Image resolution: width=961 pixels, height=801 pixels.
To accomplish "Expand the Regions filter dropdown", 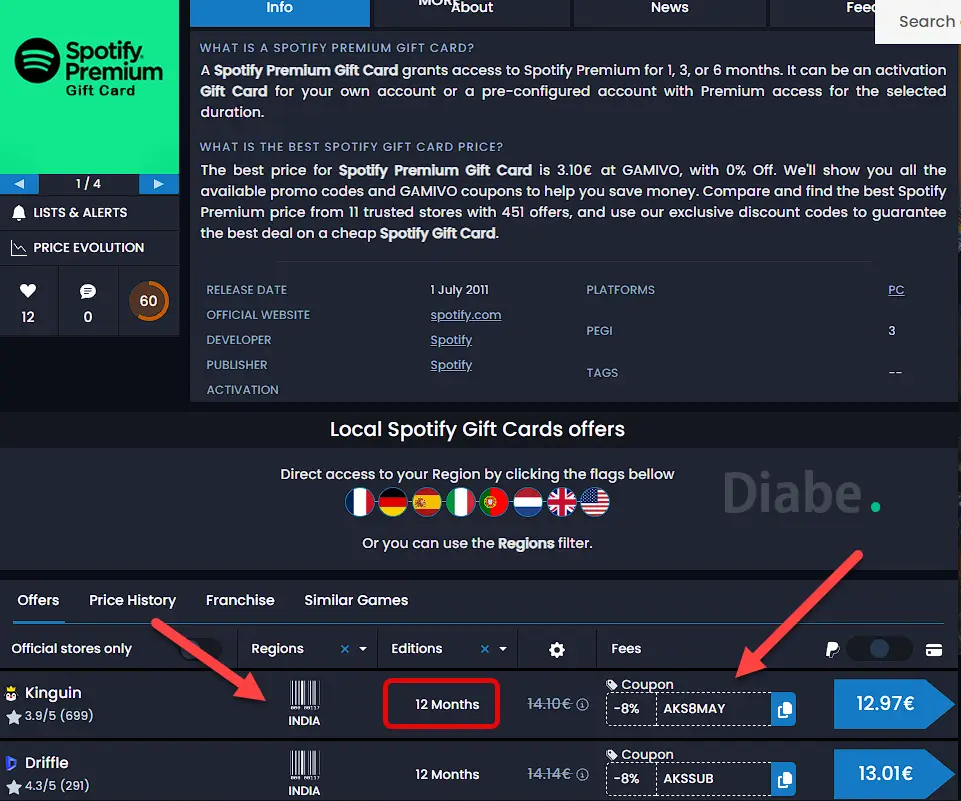I will (x=363, y=649).
